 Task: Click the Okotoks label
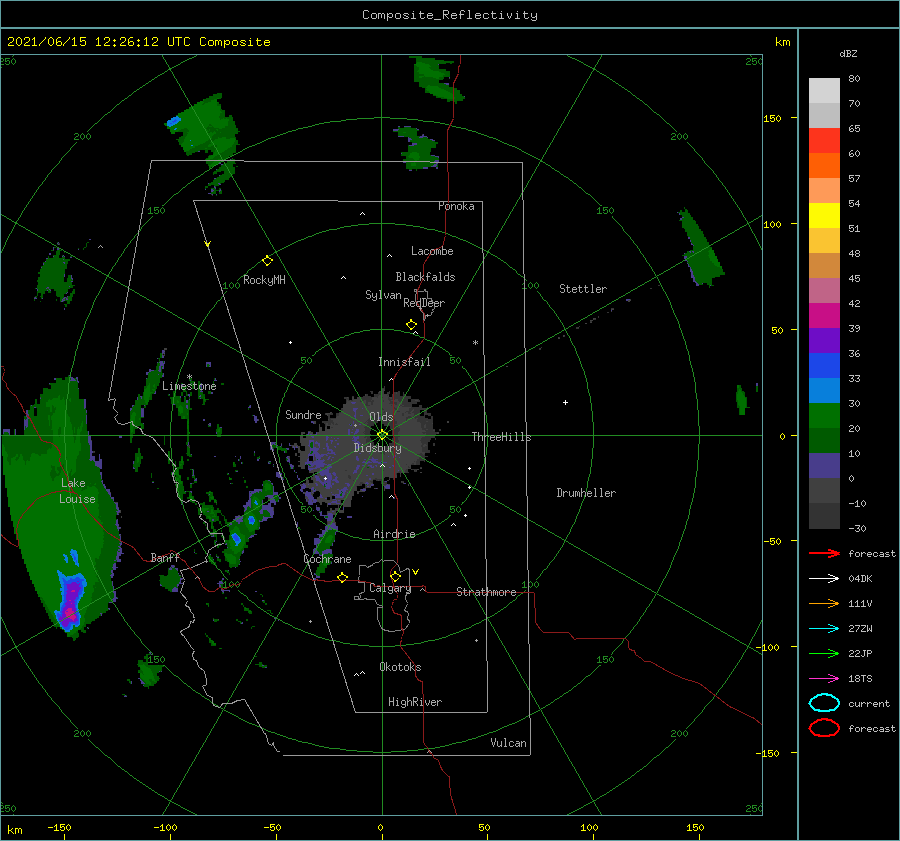tap(400, 667)
